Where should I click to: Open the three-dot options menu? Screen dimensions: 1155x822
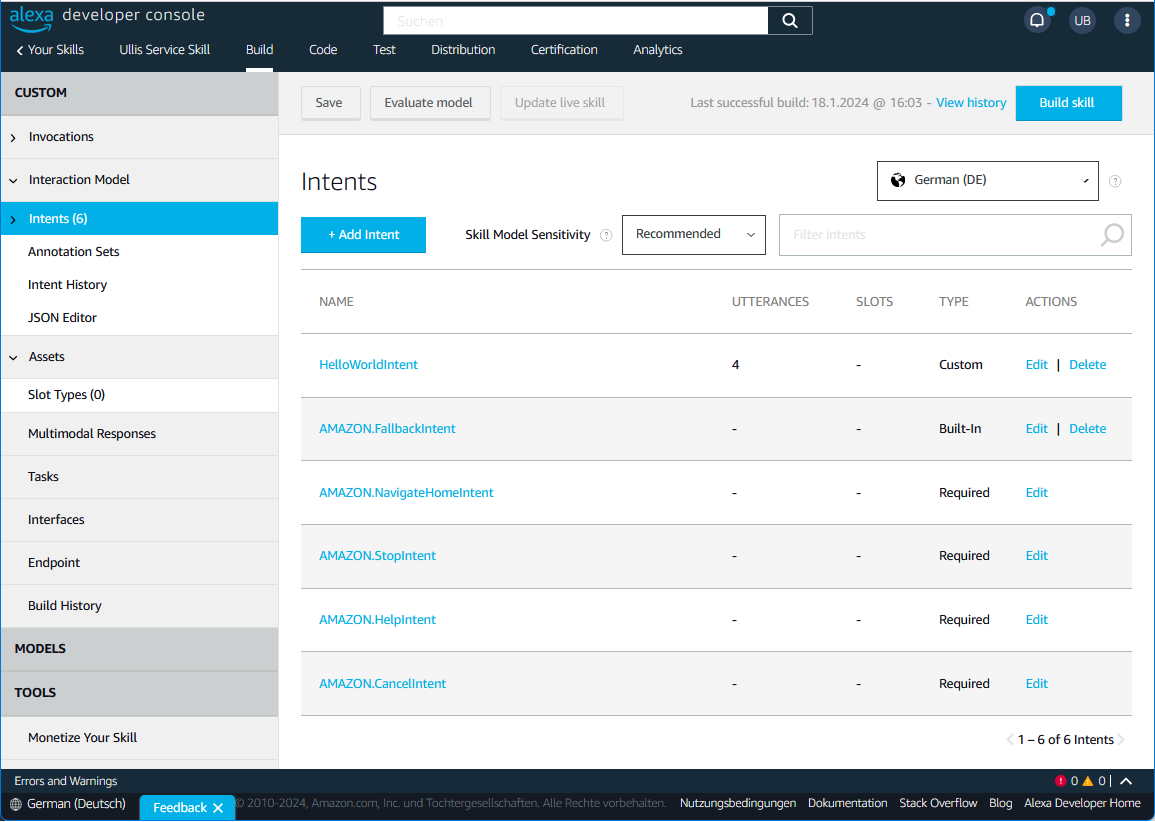pyautogui.click(x=1127, y=21)
